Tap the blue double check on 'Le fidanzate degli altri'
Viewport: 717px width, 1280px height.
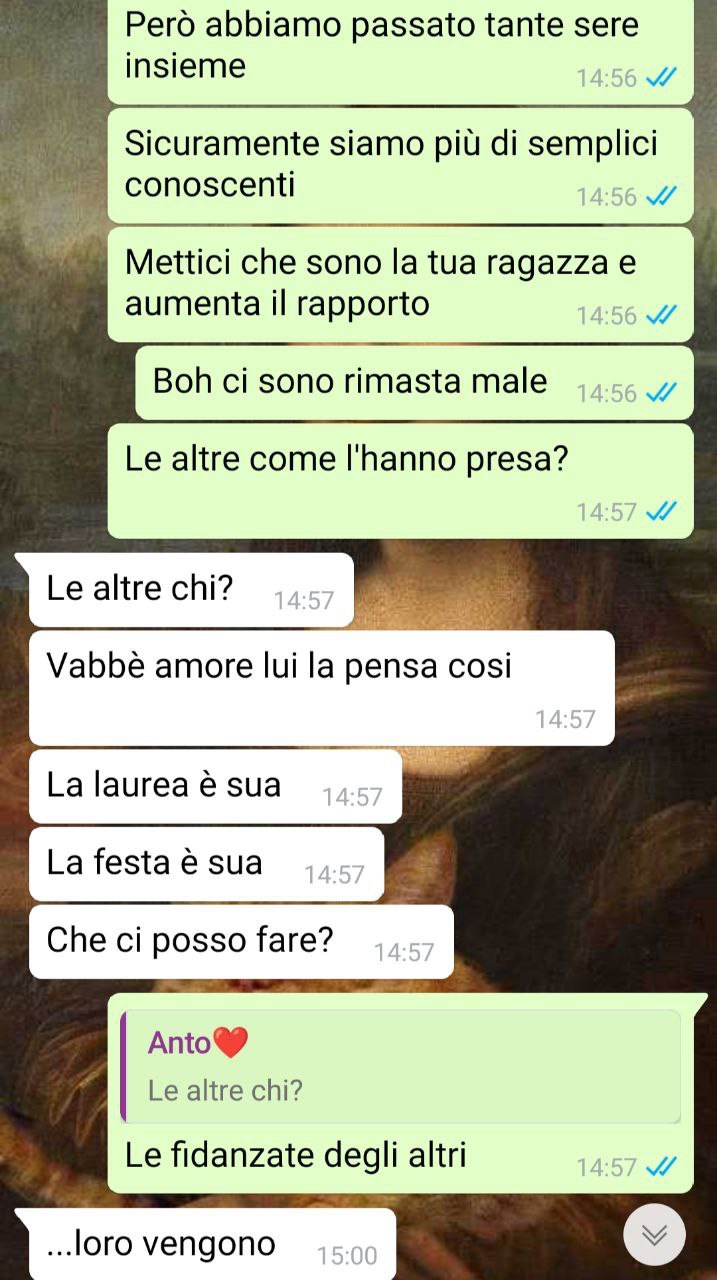pos(662,1166)
